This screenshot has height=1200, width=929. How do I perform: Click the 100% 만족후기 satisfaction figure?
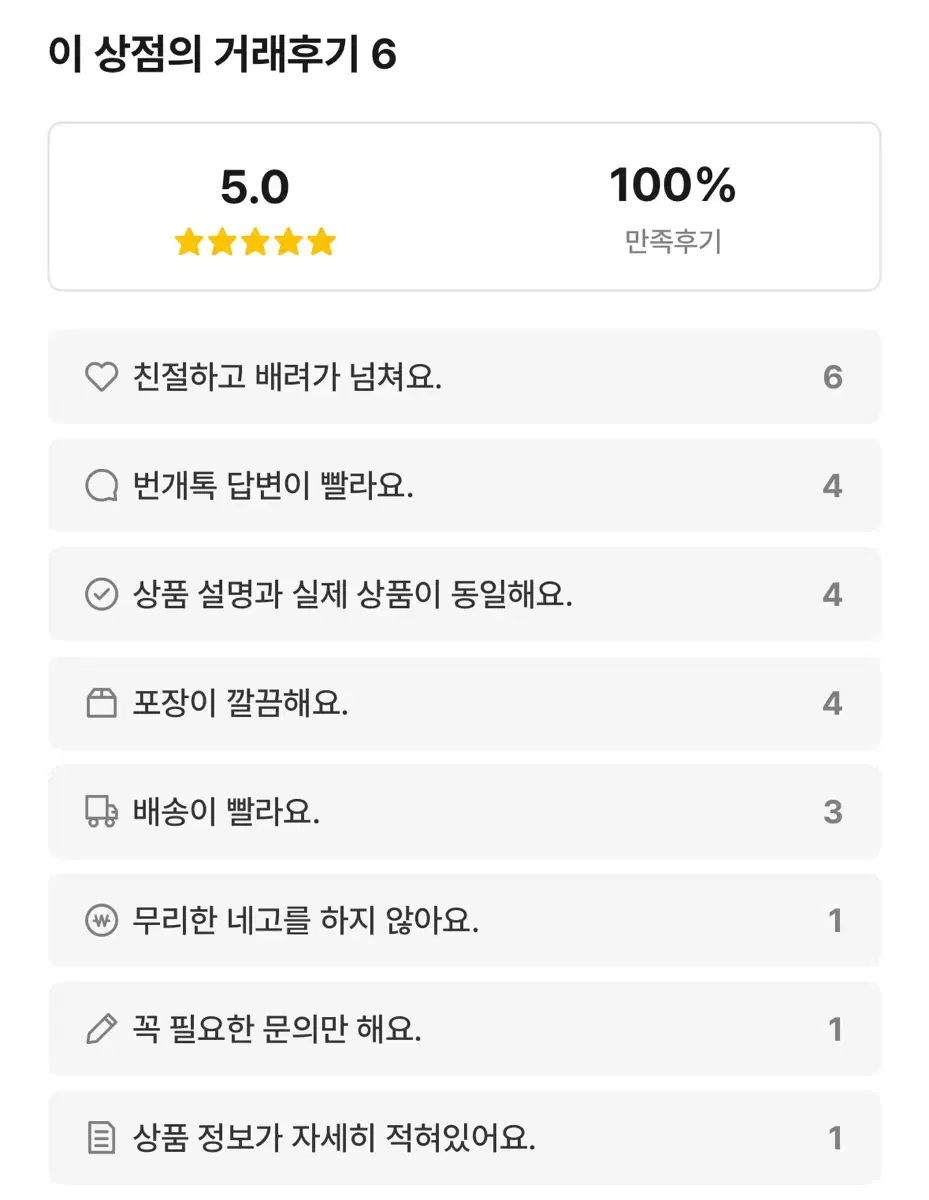(672, 186)
